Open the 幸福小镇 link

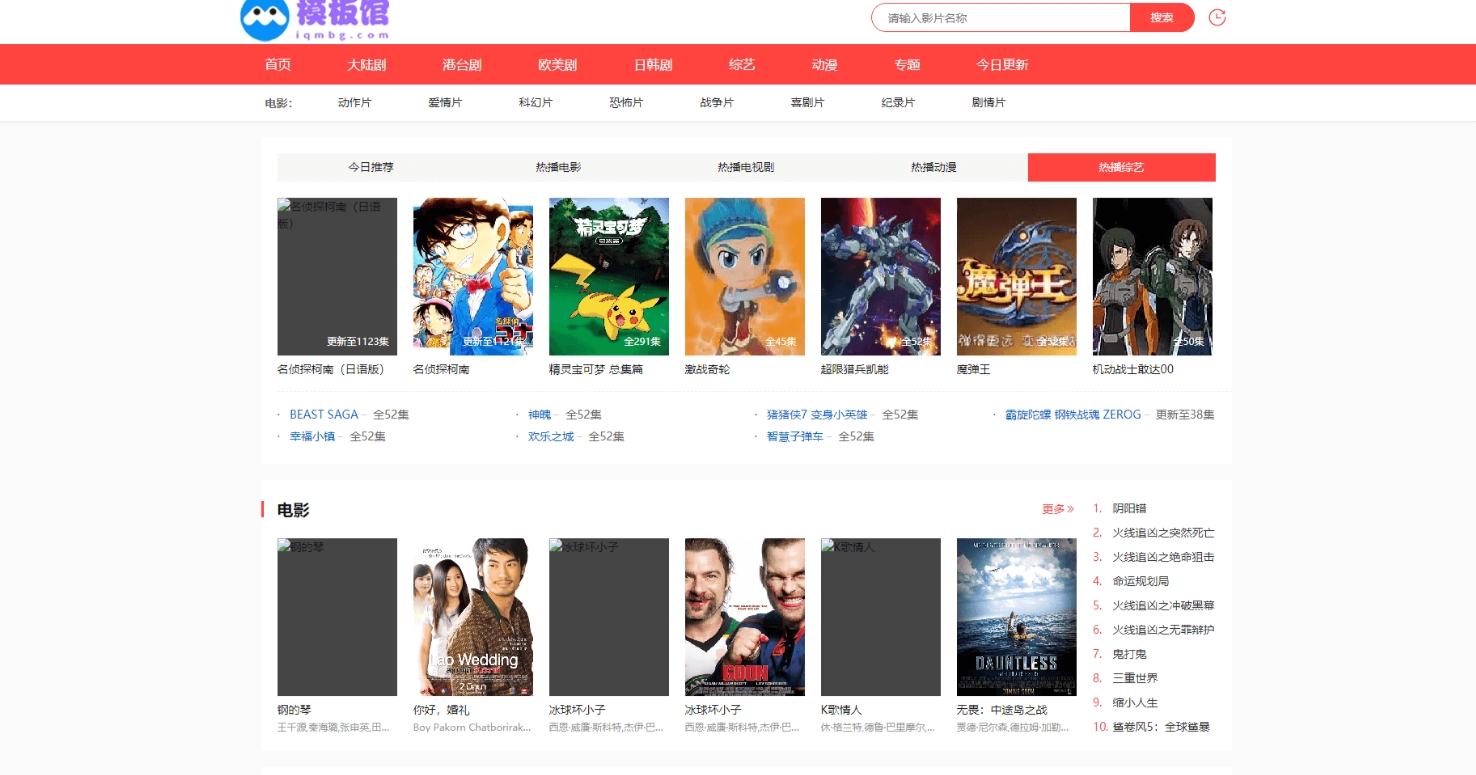pyautogui.click(x=312, y=436)
